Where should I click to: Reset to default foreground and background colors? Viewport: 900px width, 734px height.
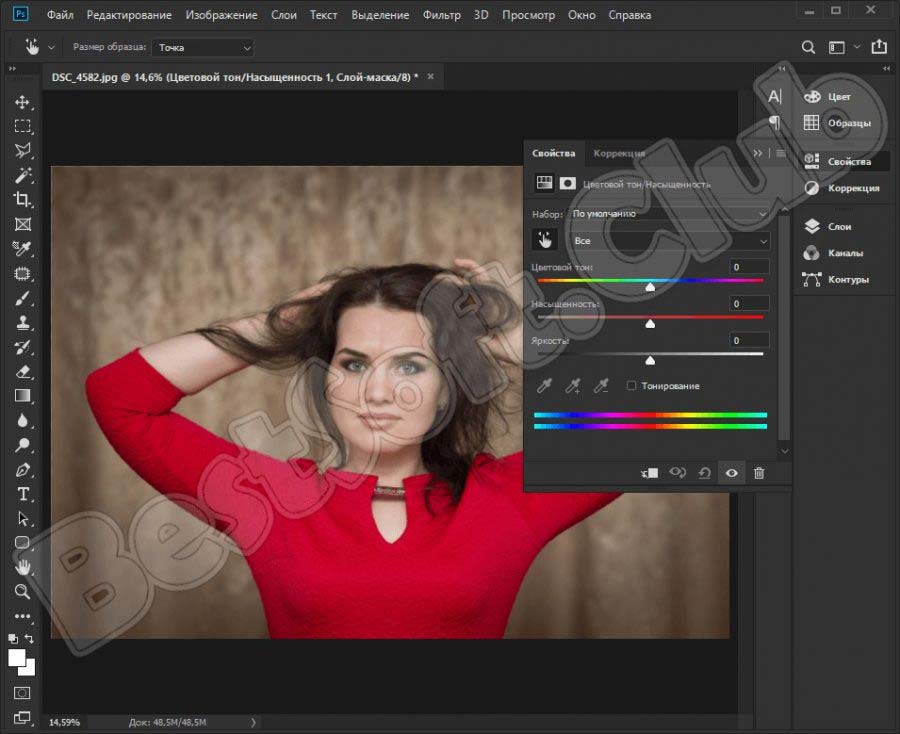pos(13,638)
